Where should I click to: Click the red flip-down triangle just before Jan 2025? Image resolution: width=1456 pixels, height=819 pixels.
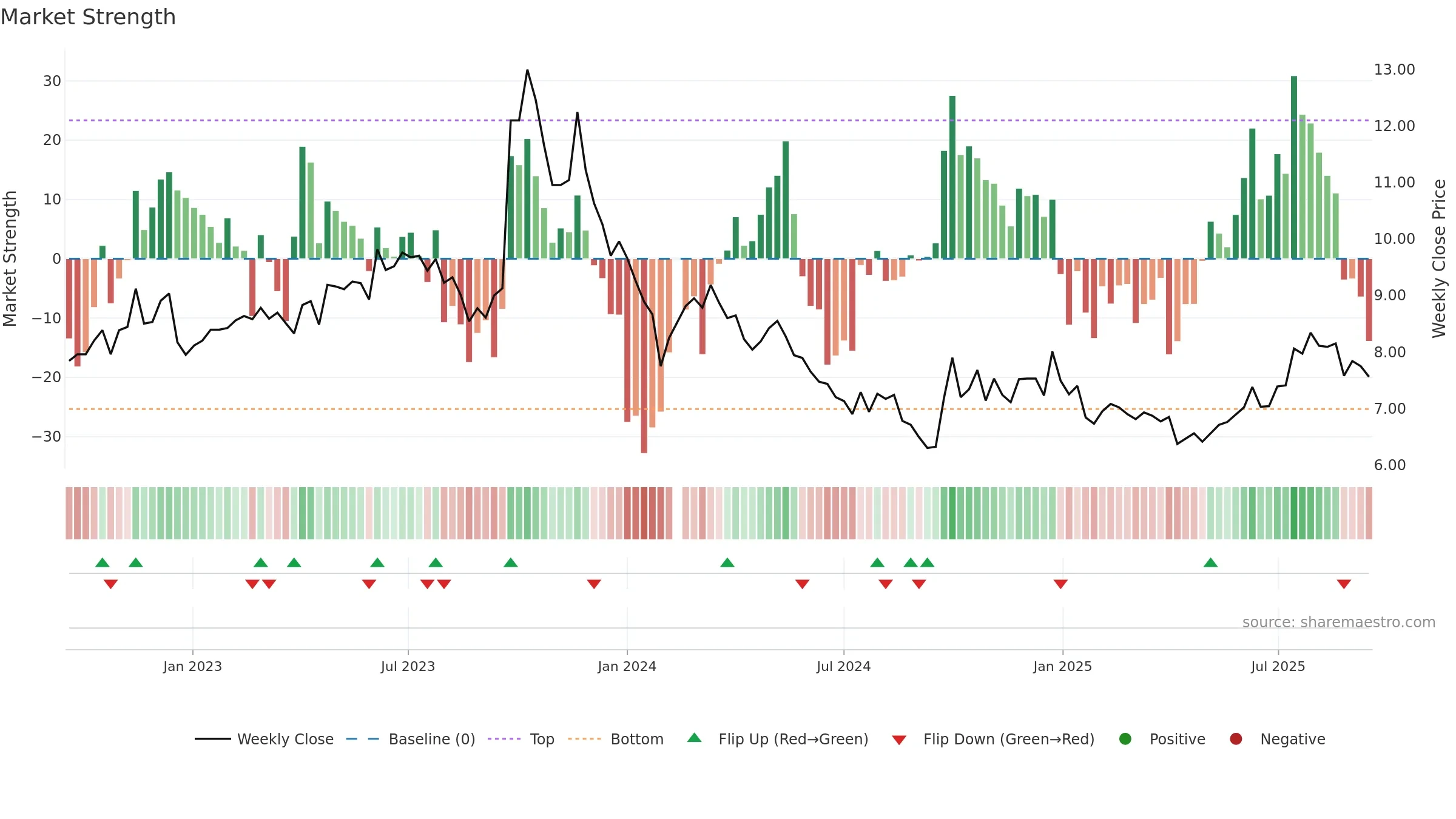pos(1060,584)
